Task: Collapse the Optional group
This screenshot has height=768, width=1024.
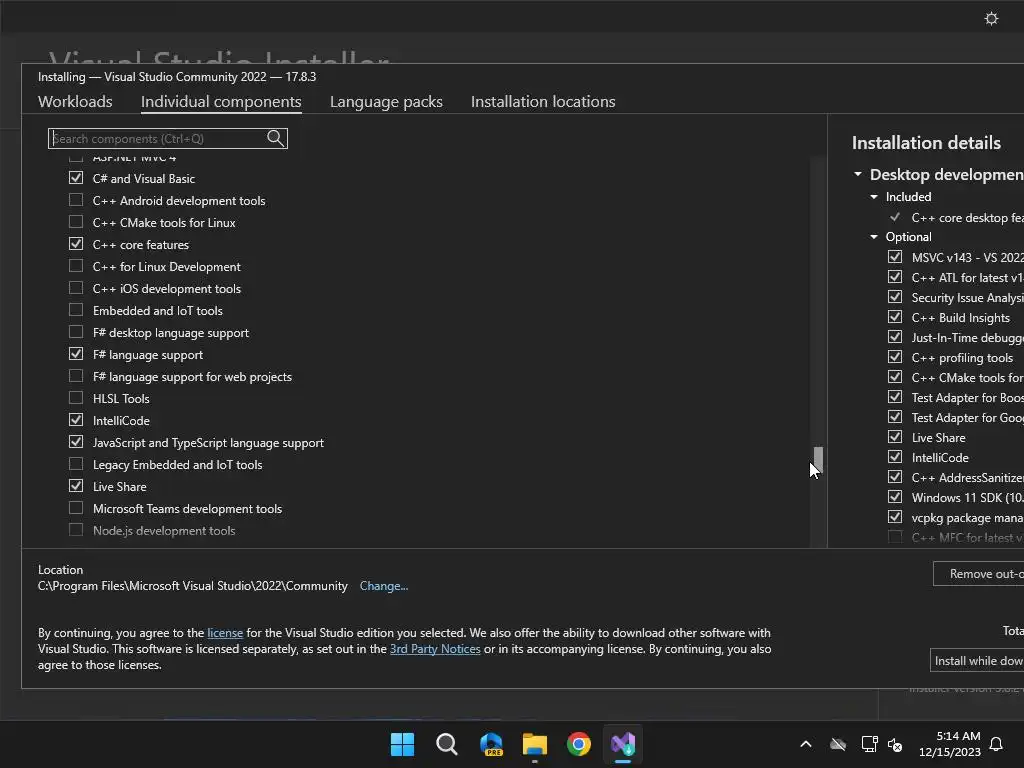Action: coord(874,237)
